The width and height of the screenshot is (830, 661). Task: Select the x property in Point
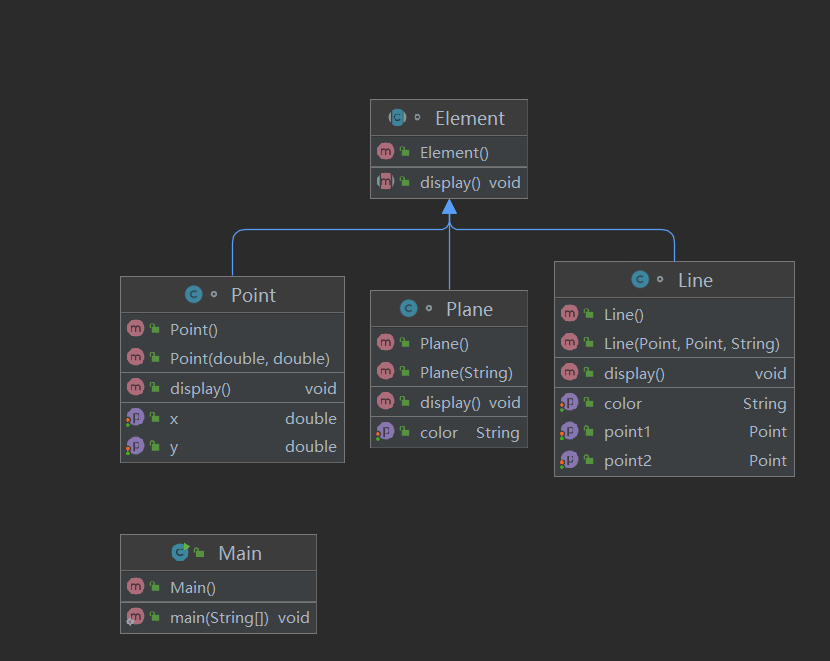pyautogui.click(x=174, y=418)
